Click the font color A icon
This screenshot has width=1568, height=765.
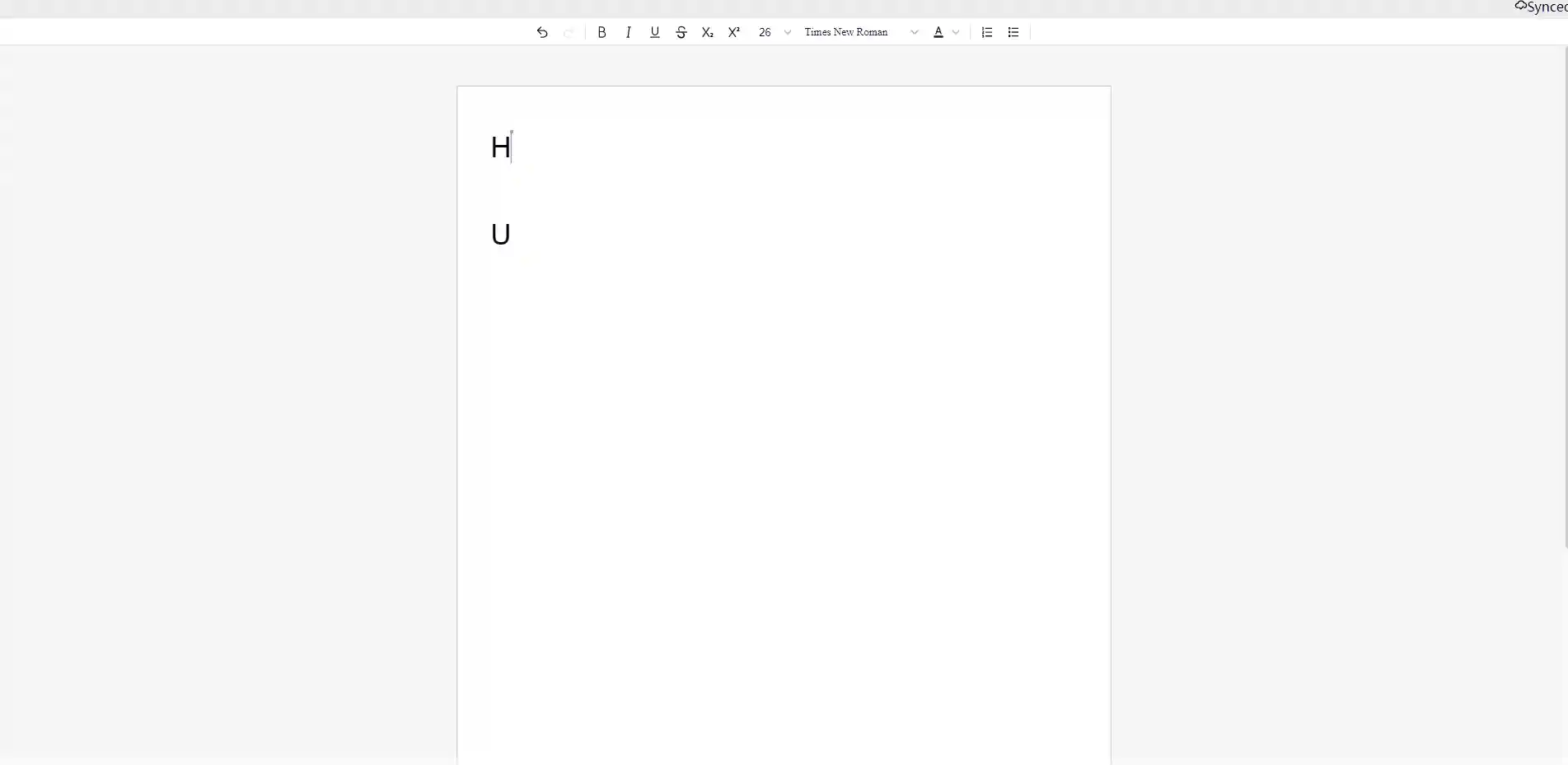[938, 32]
